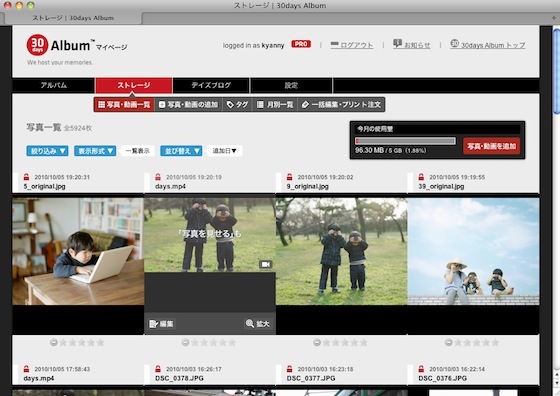Open the デイズブログ tab
This screenshot has width=560, height=396.
(x=211, y=85)
